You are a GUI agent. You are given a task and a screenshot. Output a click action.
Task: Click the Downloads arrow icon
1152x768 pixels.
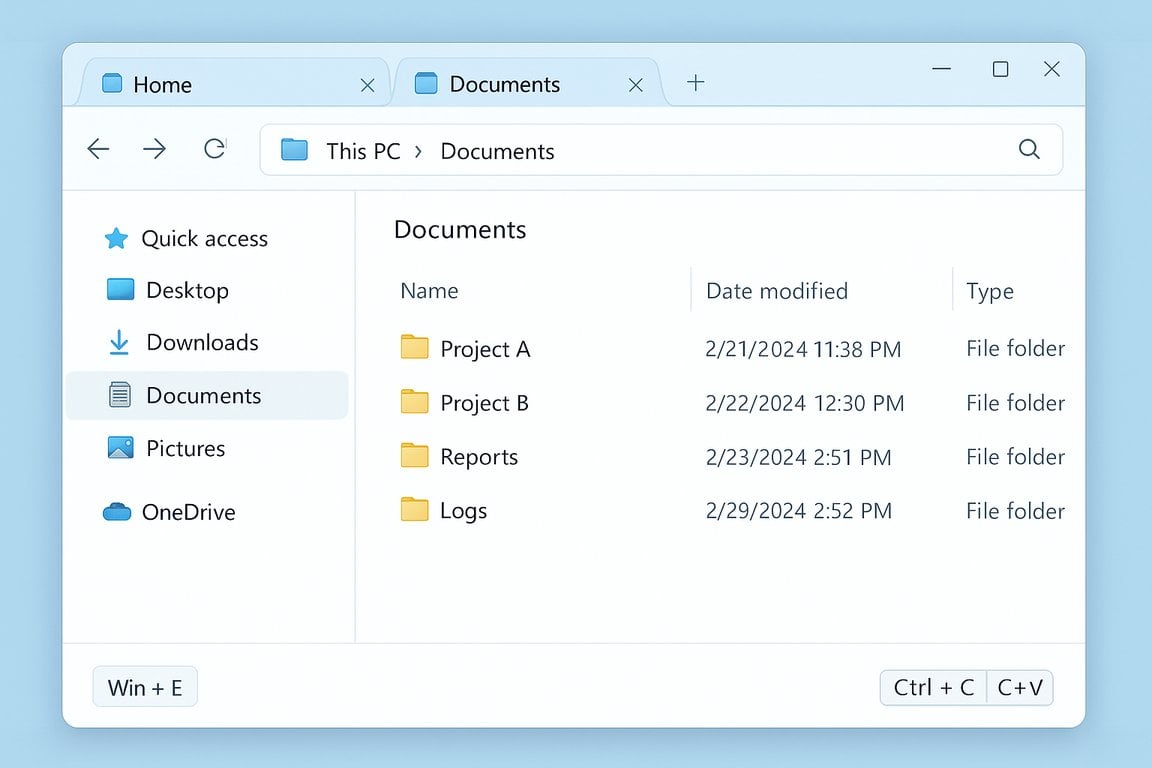pyautogui.click(x=119, y=342)
